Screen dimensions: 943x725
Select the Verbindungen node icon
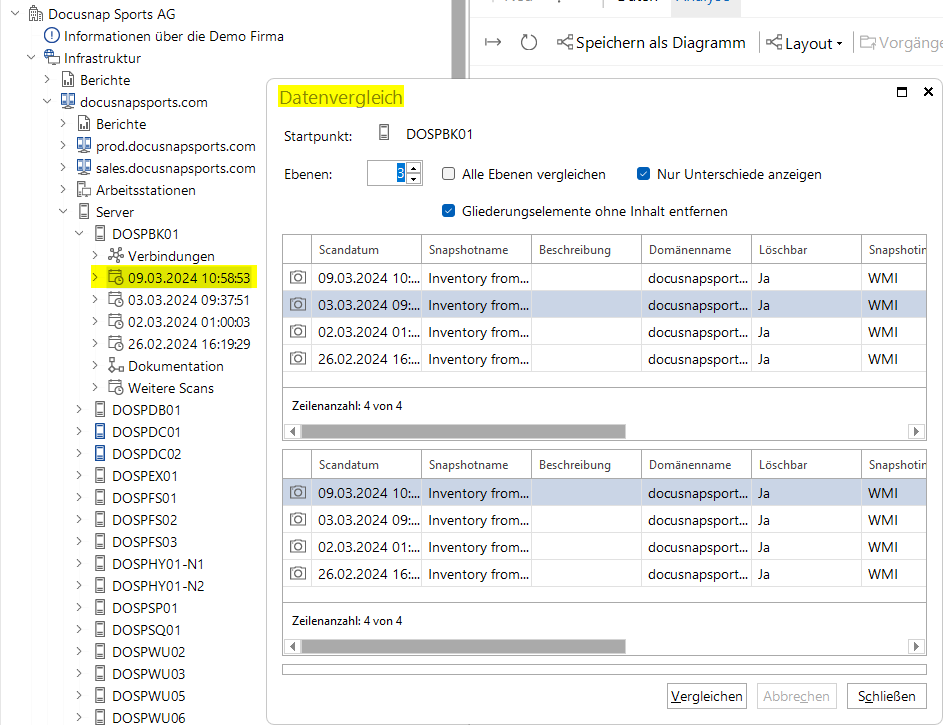(115, 255)
